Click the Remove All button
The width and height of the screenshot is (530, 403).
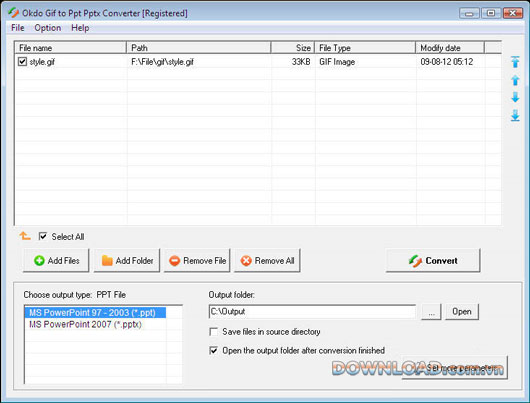(267, 260)
